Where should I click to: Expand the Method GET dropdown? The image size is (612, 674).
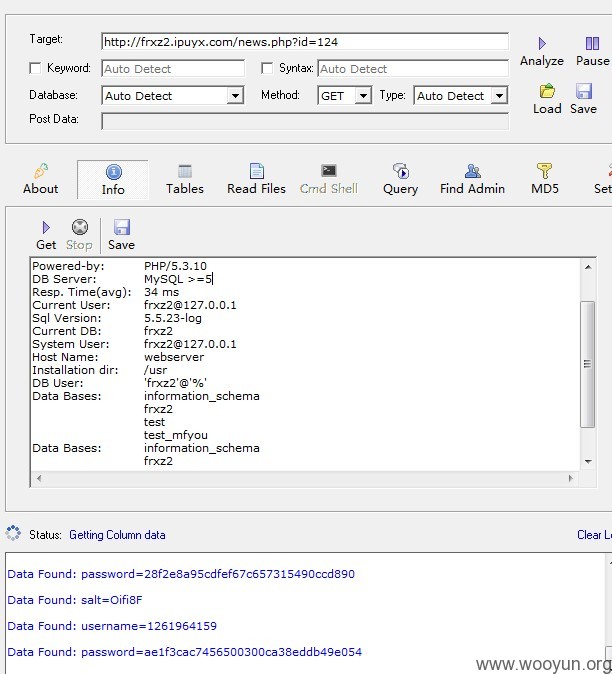[363, 95]
